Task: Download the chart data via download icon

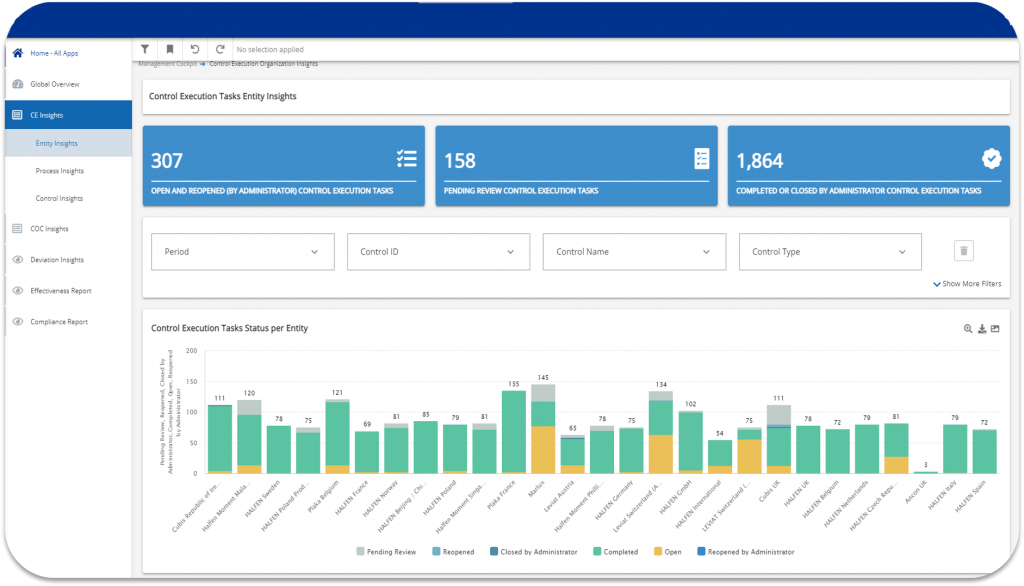Action: pyautogui.click(x=981, y=328)
